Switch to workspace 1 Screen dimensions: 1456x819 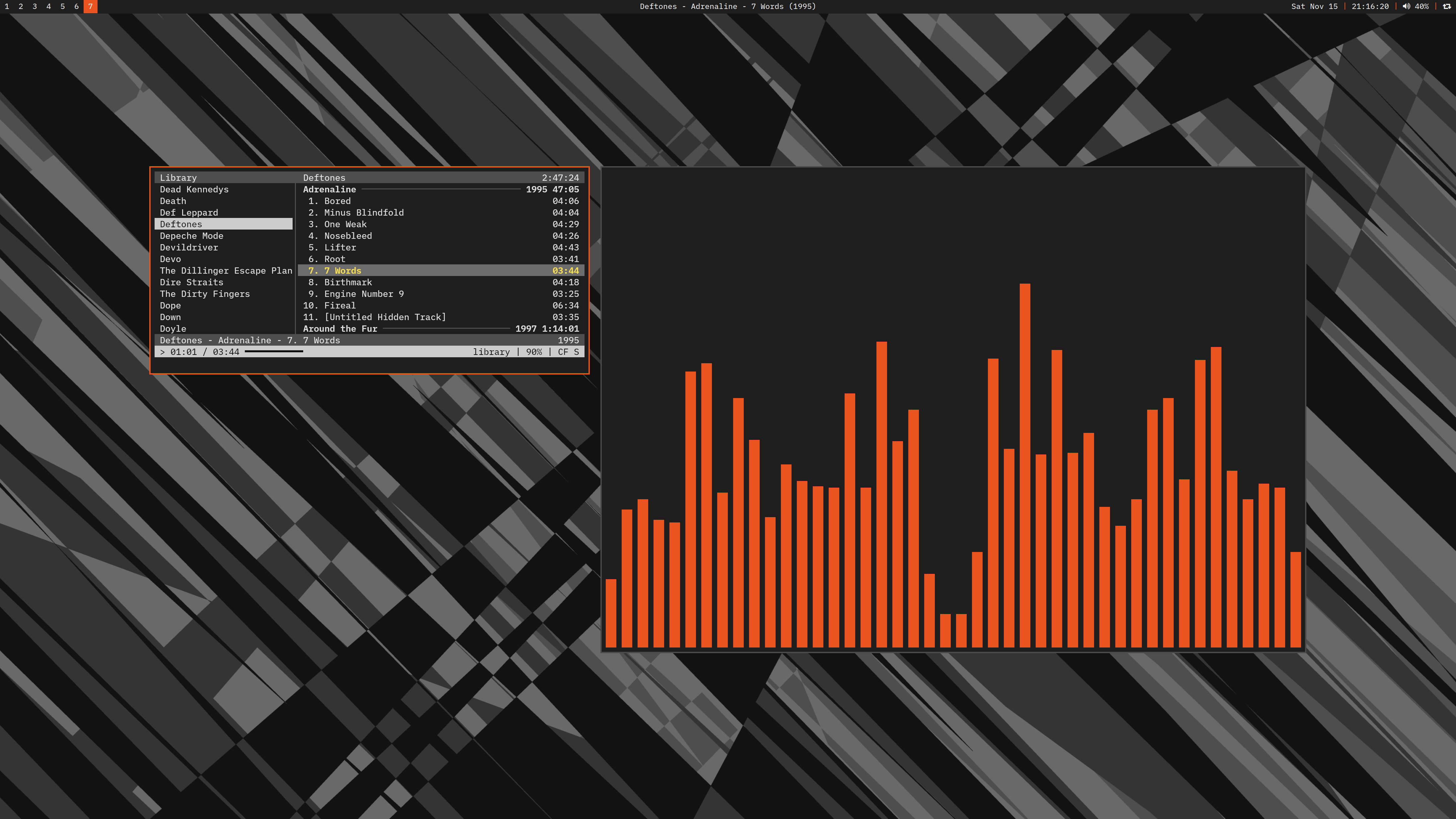click(x=7, y=6)
